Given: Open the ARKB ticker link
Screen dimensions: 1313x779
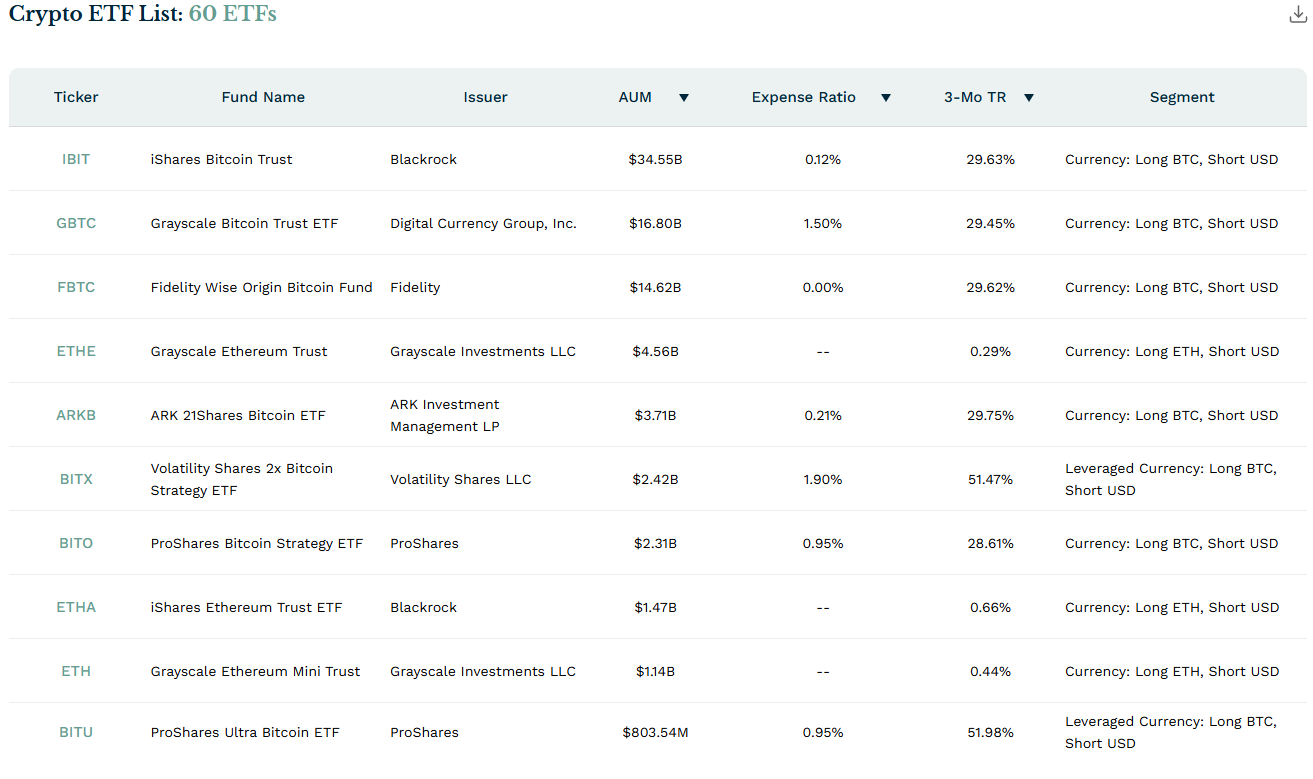Looking at the screenshot, I should [x=76, y=415].
